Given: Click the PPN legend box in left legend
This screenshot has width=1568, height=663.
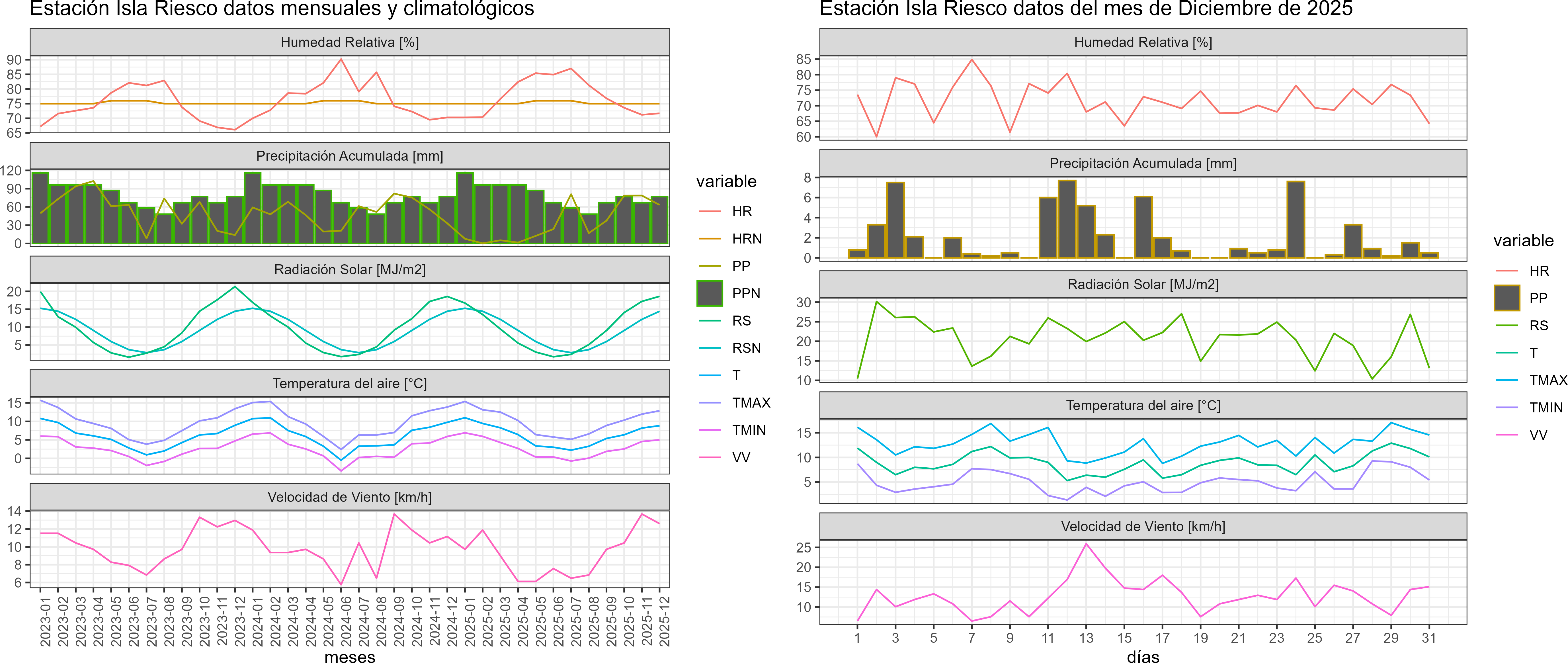Looking at the screenshot, I should (709, 293).
